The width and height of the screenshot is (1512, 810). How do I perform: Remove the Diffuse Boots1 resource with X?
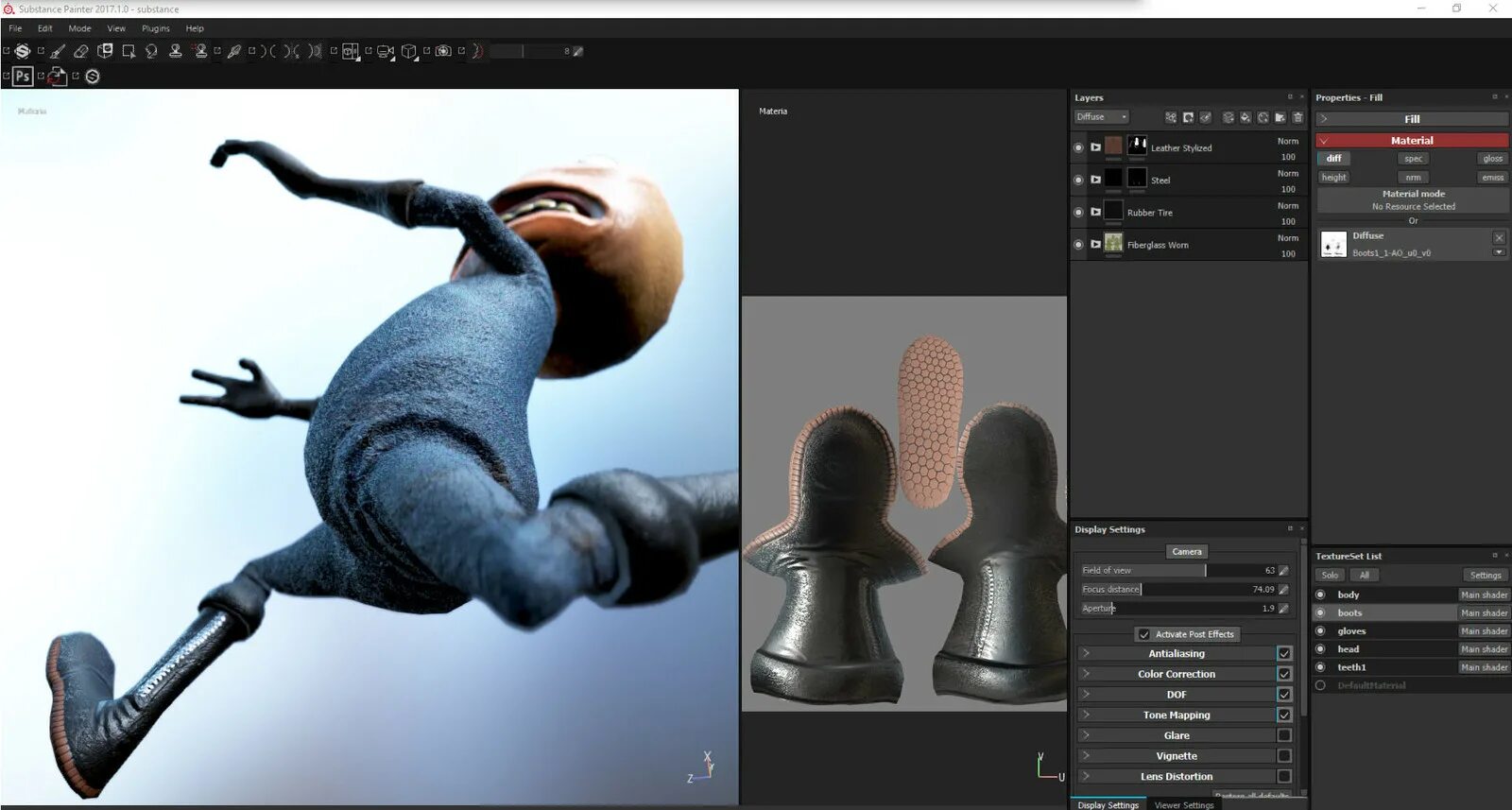[x=1499, y=237]
